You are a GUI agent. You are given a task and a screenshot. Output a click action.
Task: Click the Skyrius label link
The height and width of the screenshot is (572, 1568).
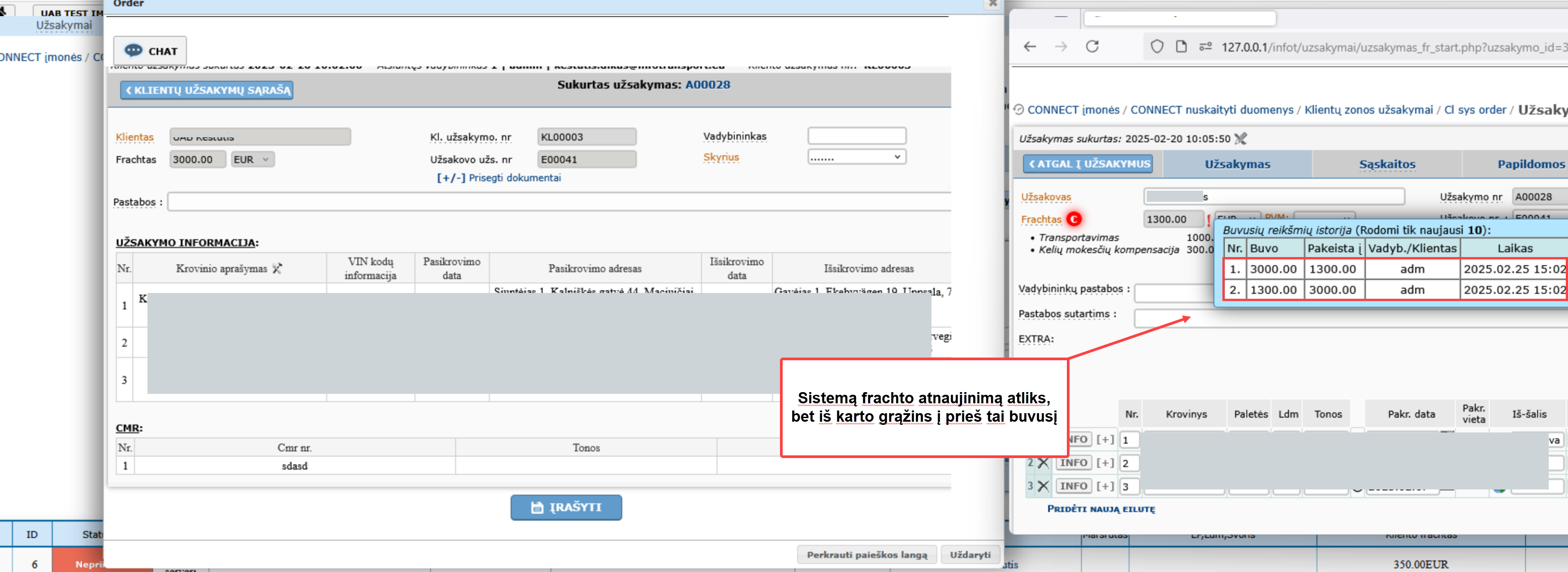721,157
